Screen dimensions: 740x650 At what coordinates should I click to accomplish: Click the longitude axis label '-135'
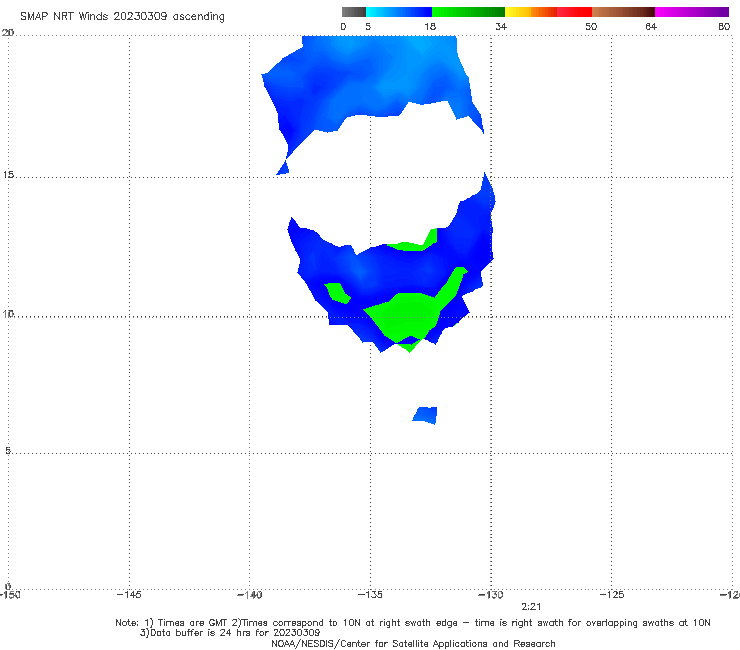[370, 595]
